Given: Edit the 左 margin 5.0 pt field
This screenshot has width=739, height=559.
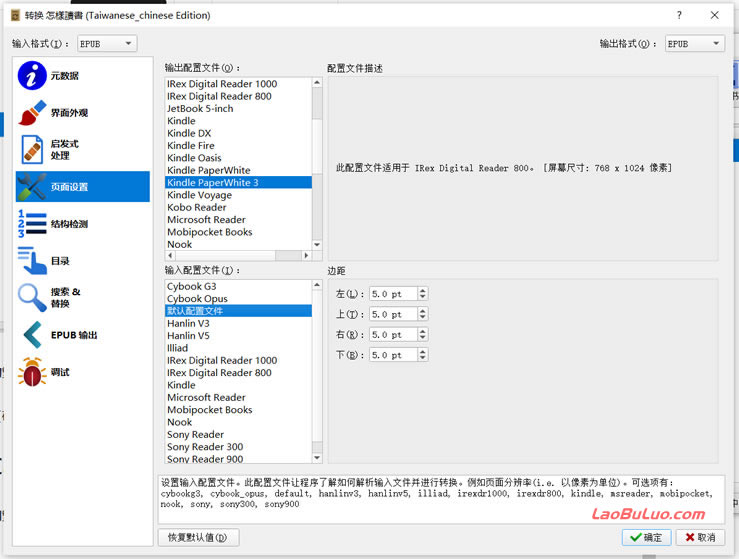Looking at the screenshot, I should (x=394, y=294).
